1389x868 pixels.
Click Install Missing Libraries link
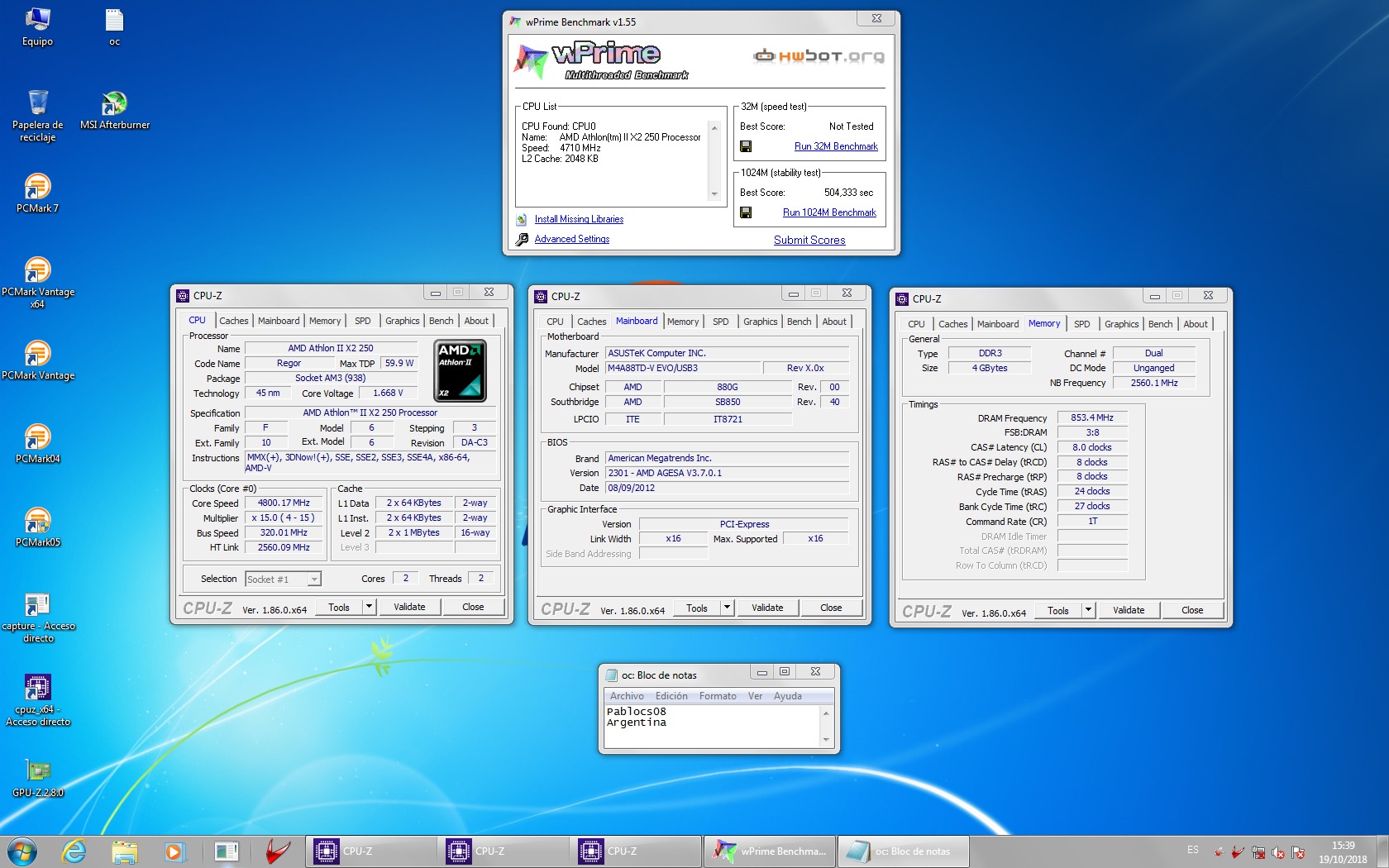579,219
